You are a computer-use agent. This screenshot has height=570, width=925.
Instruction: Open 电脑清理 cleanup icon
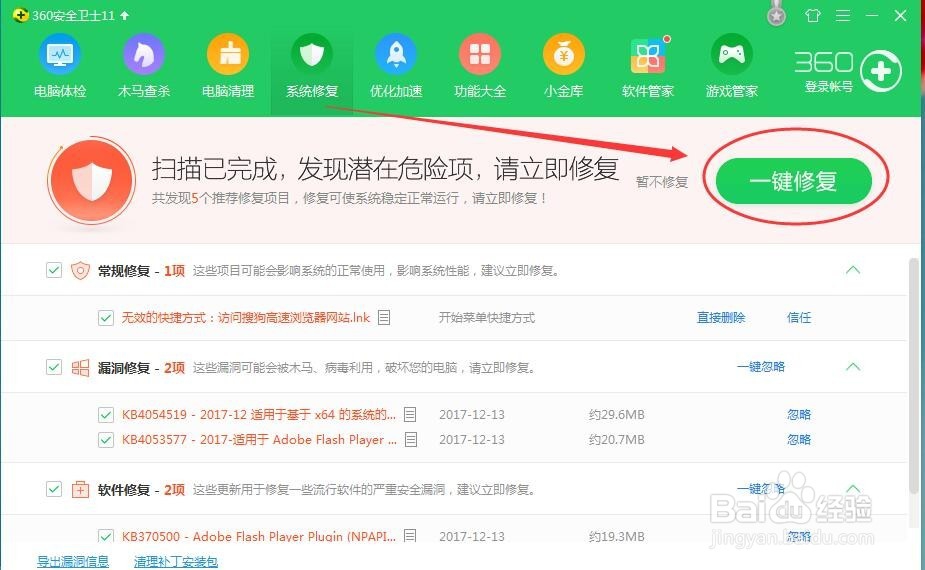[228, 54]
